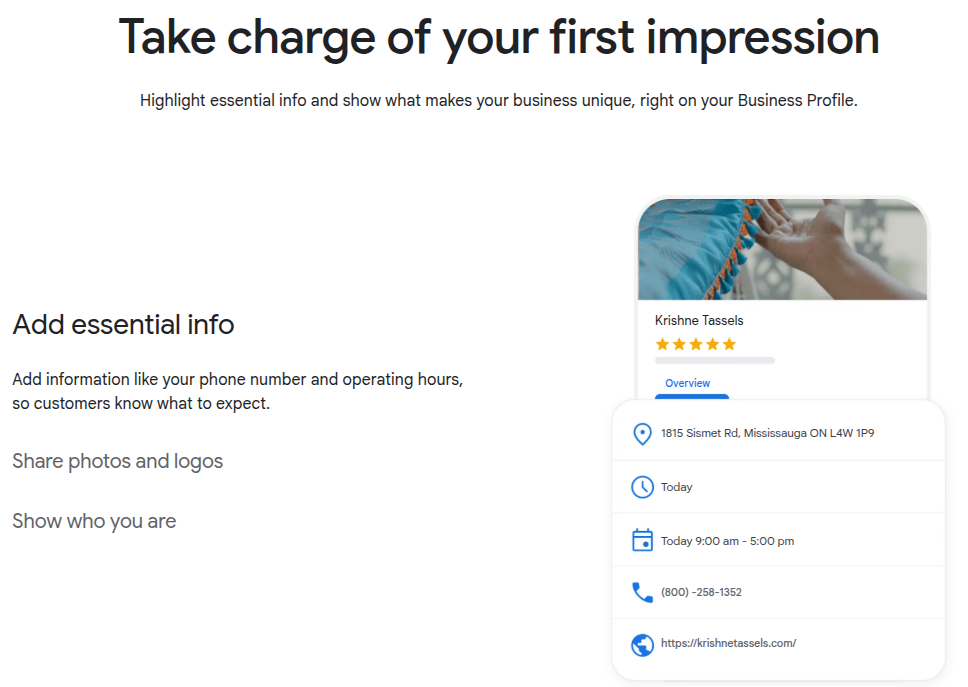Click the krishnetassels.com website link

[728, 644]
